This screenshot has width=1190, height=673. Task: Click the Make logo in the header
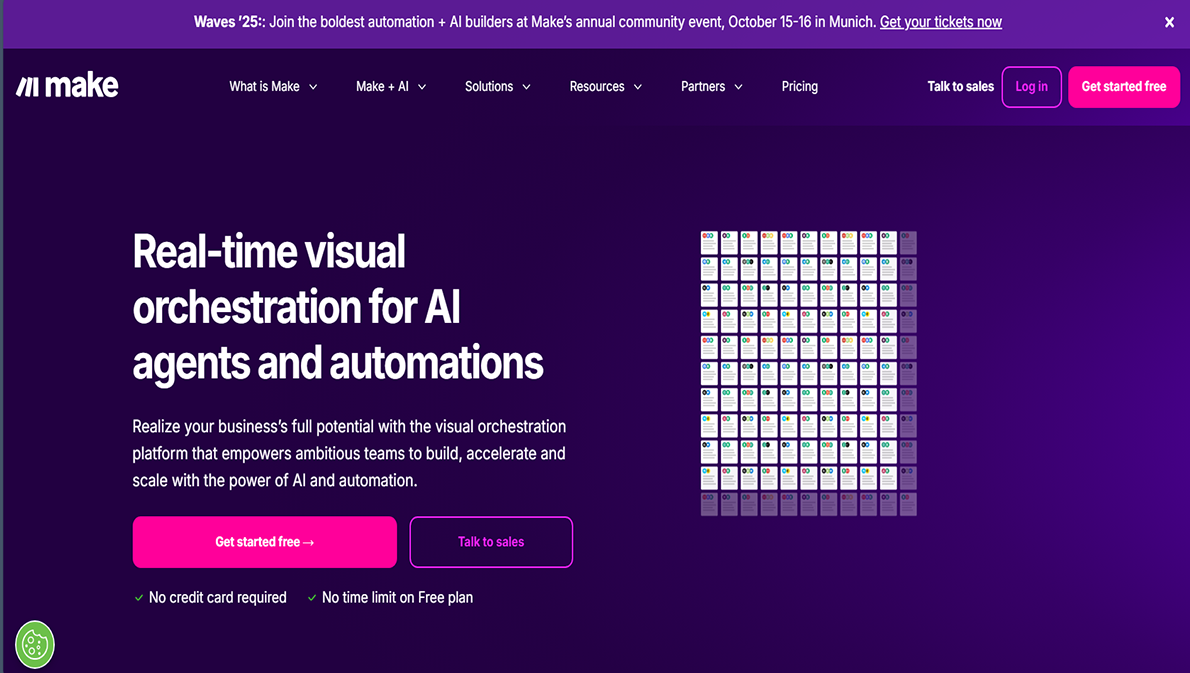[x=68, y=86]
